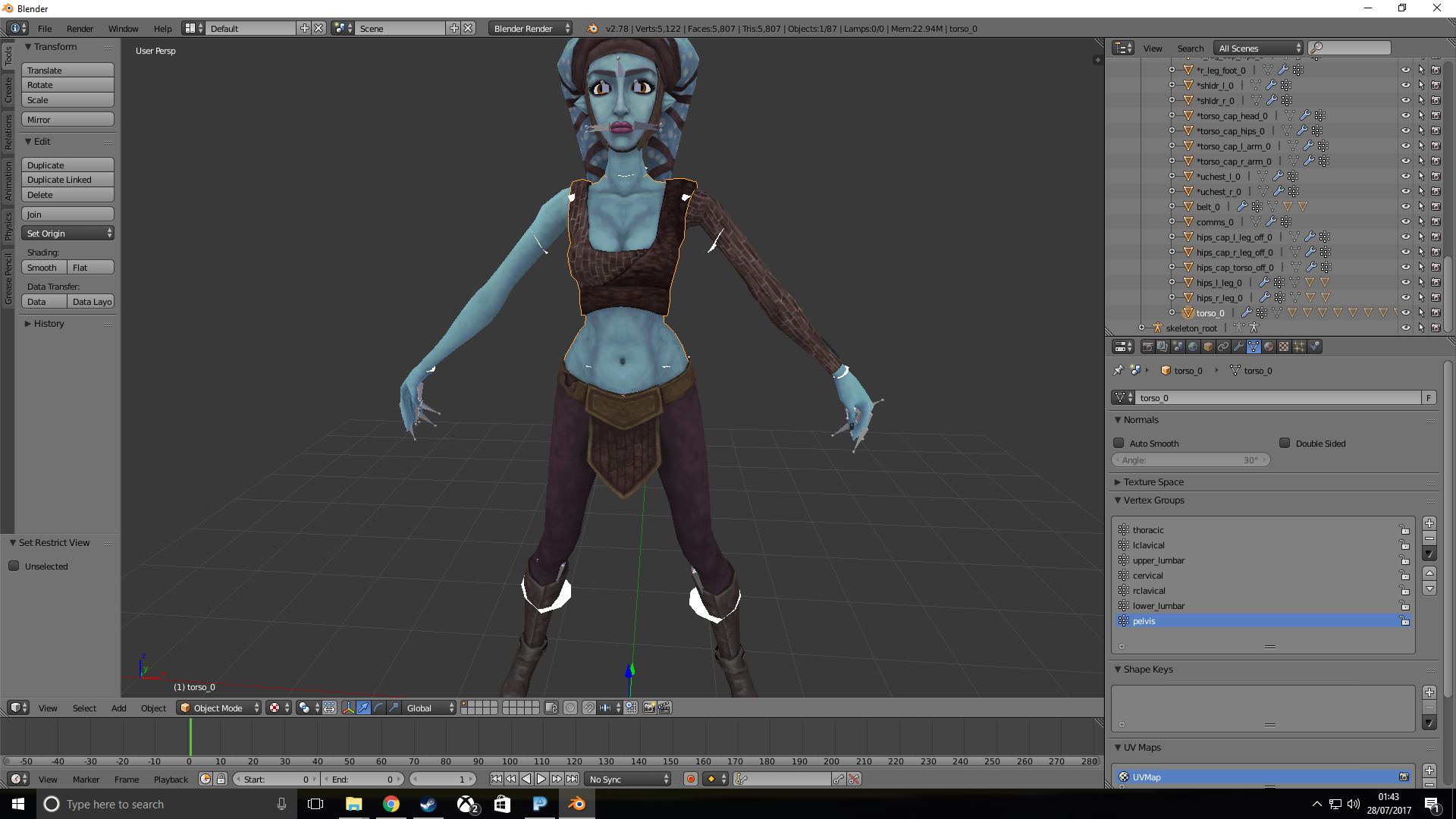Open the File menu

pos(45,28)
